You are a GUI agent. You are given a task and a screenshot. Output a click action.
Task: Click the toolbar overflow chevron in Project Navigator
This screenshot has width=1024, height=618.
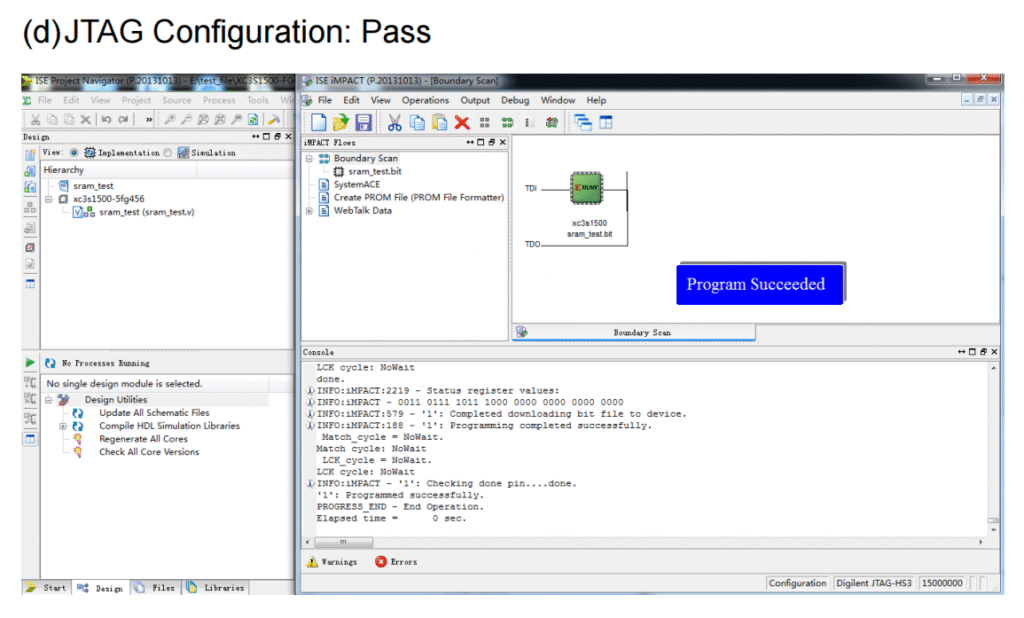point(149,120)
